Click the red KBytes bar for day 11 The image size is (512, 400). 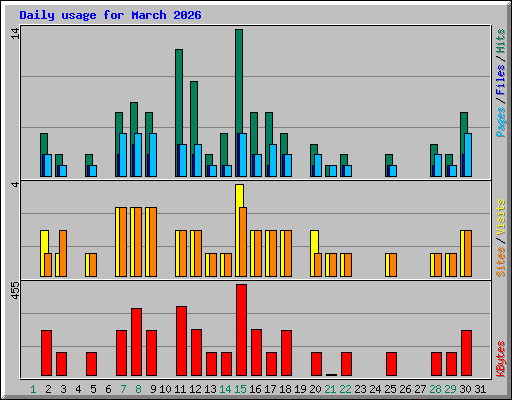[181, 341]
